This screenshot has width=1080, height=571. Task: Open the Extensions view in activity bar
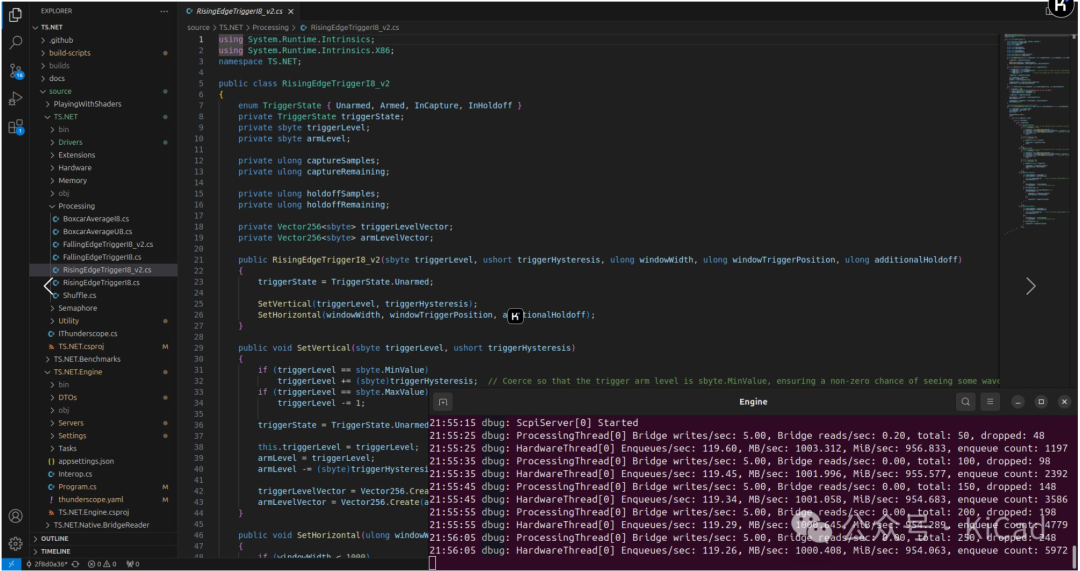[15, 127]
